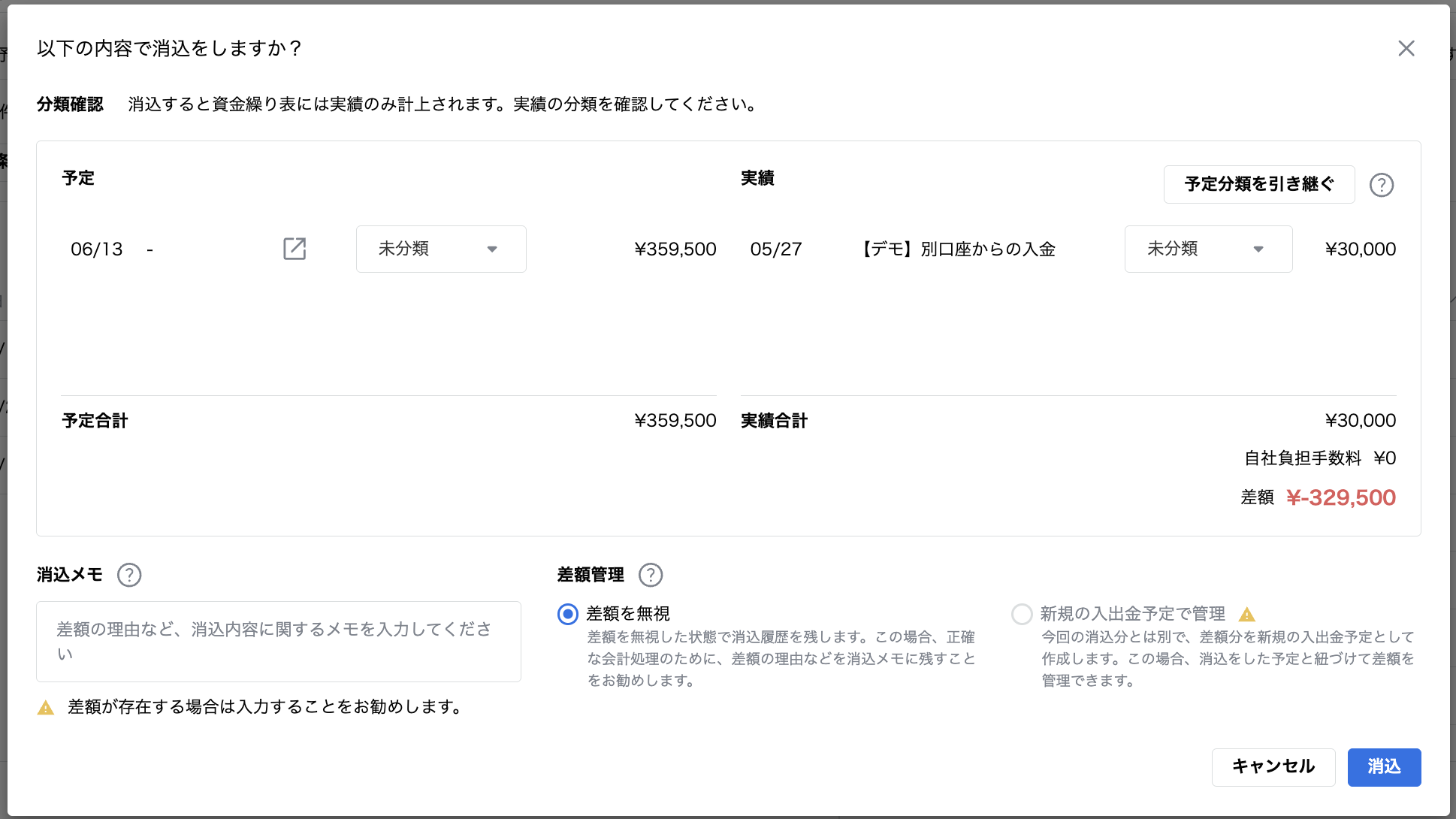Click the 05/27 actual date
This screenshot has width=1456, height=819.
click(776, 249)
